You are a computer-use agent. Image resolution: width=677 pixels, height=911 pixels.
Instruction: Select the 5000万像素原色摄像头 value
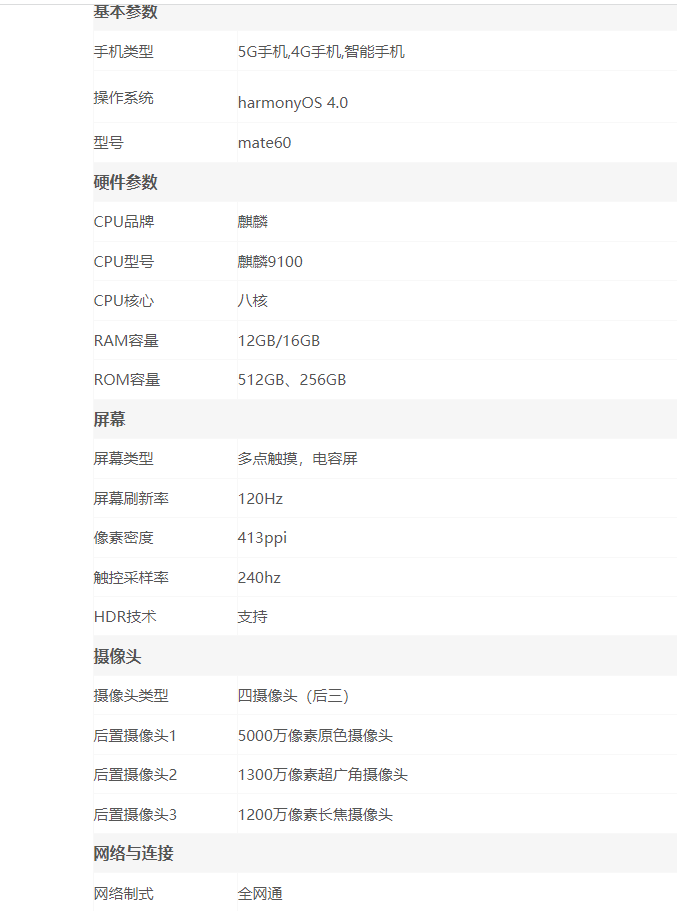click(x=316, y=736)
